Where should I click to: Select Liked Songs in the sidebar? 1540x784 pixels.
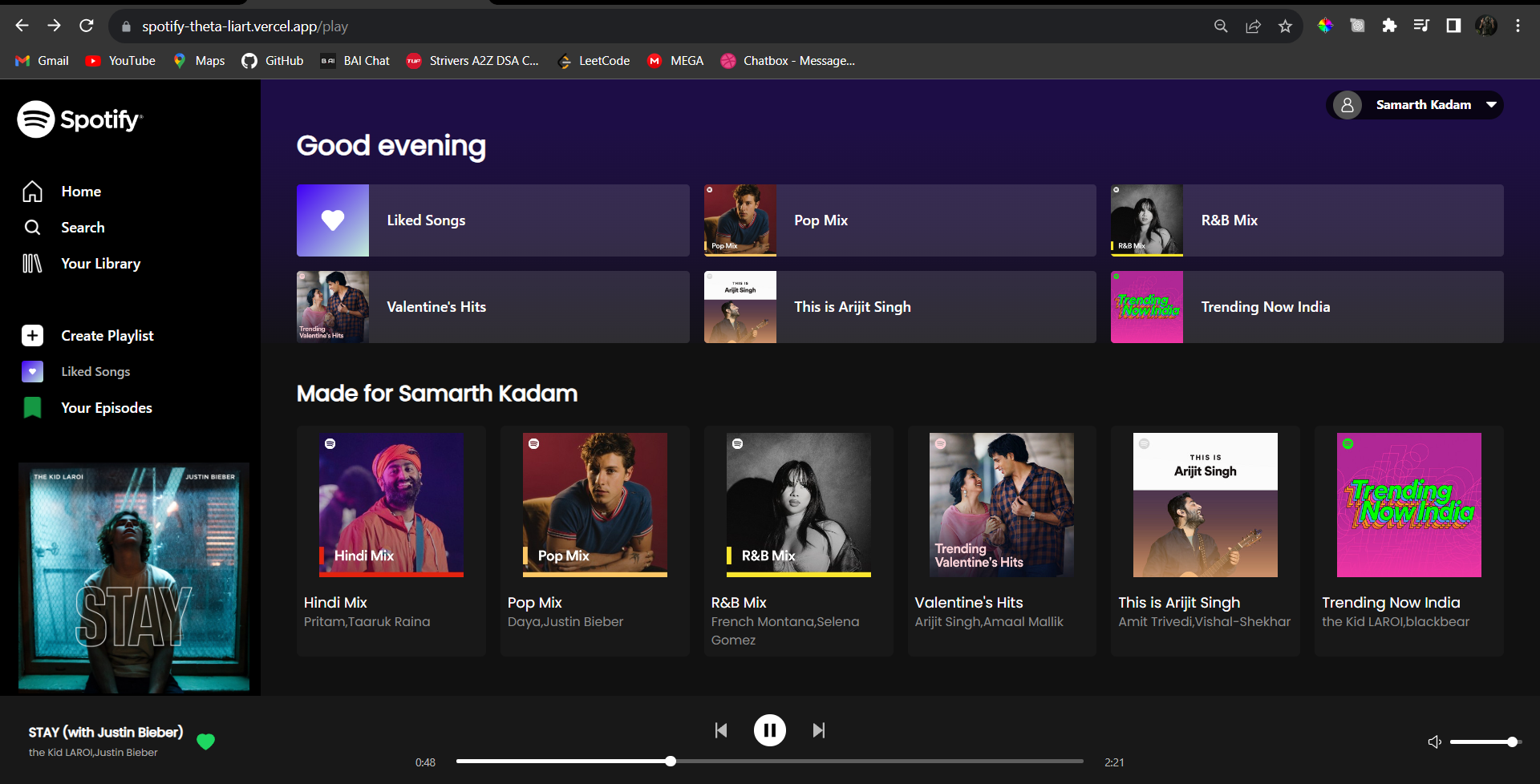click(95, 372)
